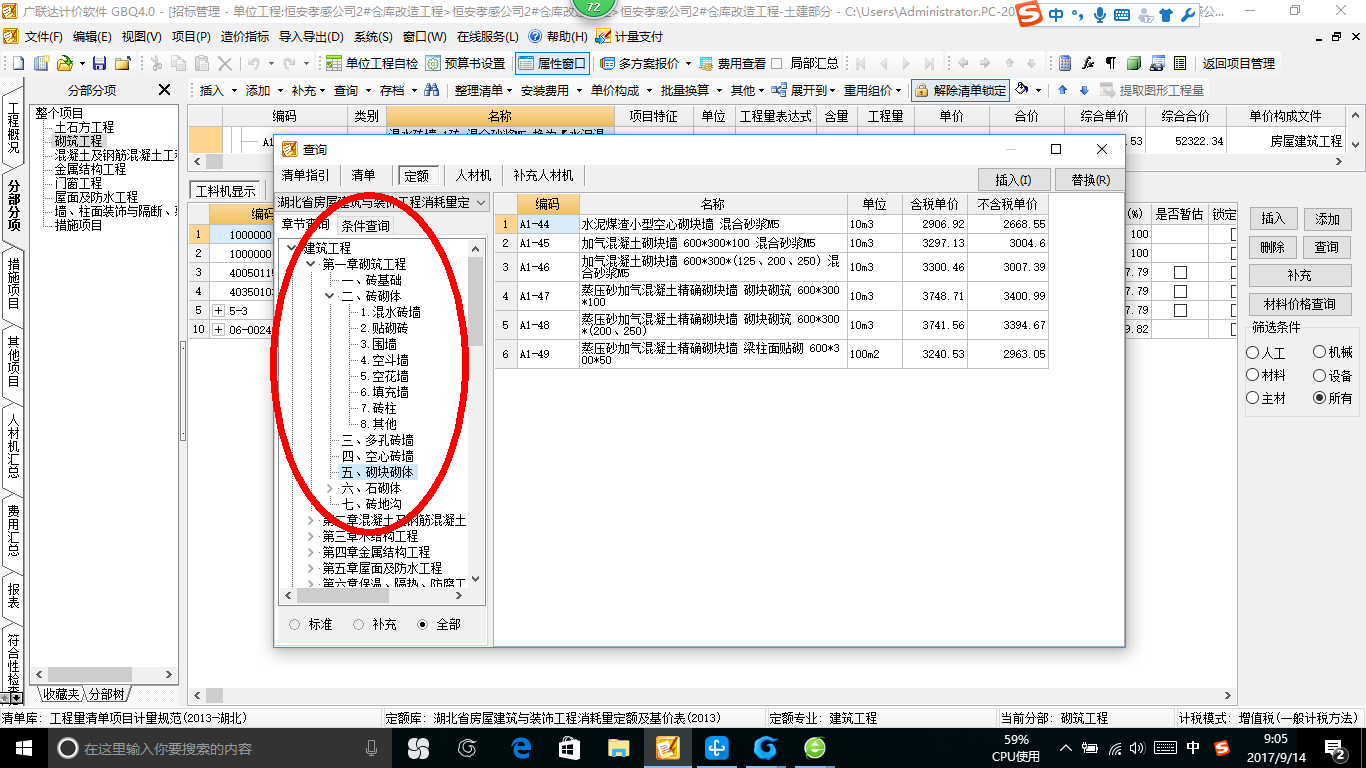
Task: Open the 造价指标 menu
Action: pyautogui.click(x=244, y=36)
